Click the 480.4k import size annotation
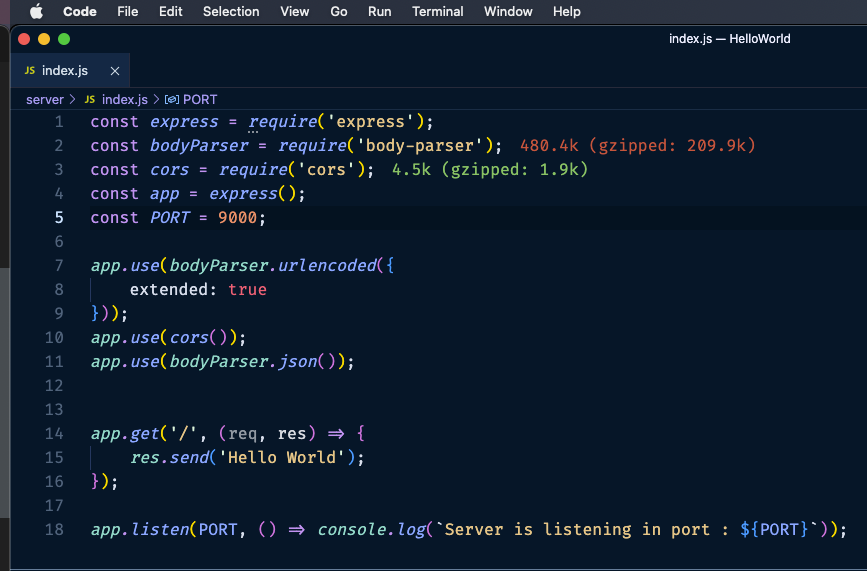 click(x=638, y=145)
